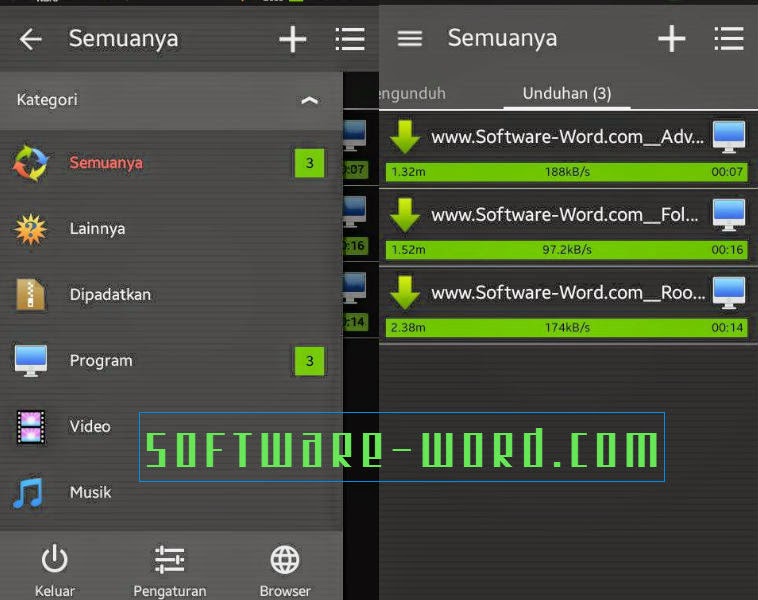Tap the monitor icon of Roo... download
The height and width of the screenshot is (600, 758).
(729, 293)
